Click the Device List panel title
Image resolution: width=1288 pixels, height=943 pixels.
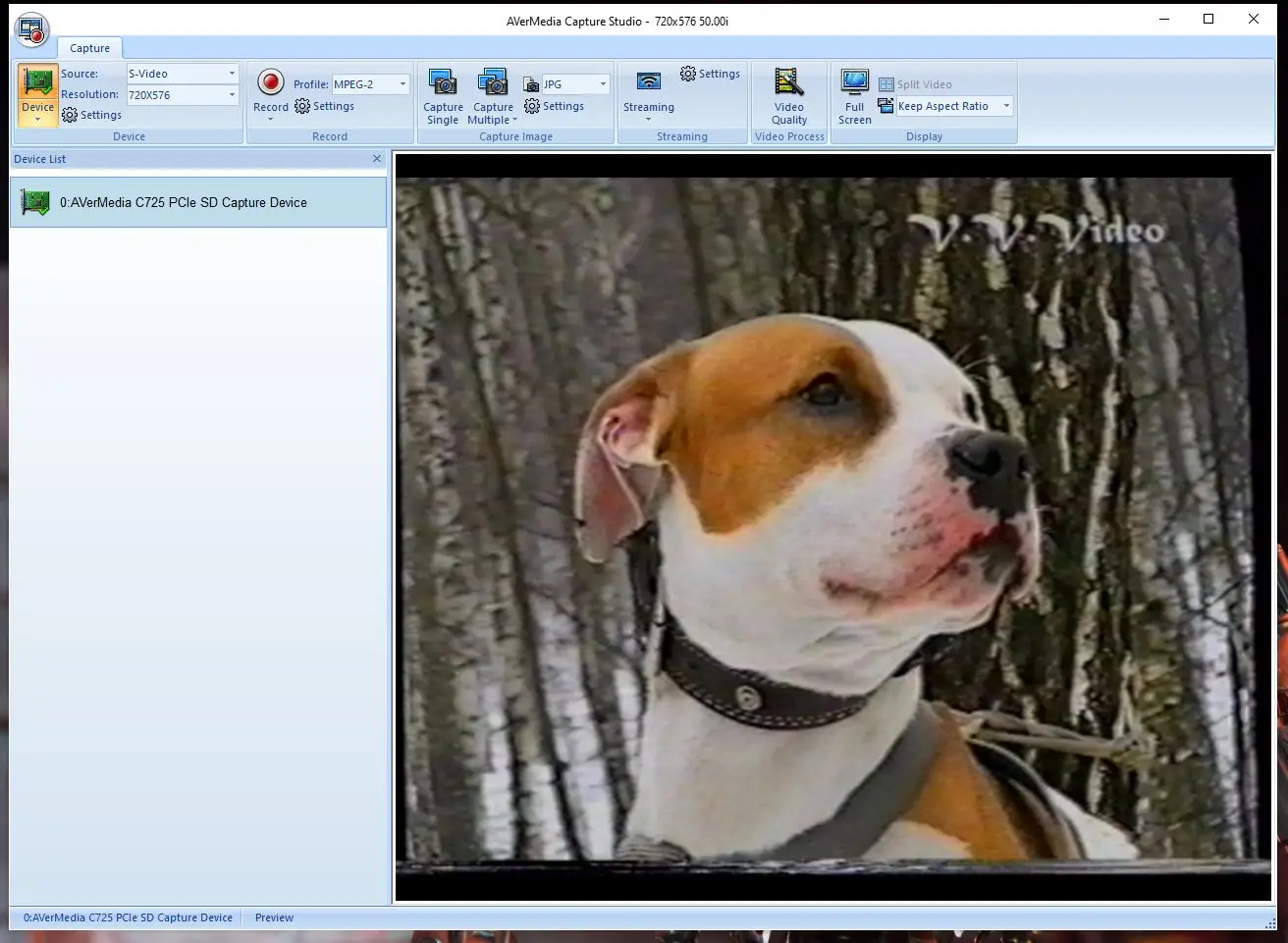[x=40, y=159]
